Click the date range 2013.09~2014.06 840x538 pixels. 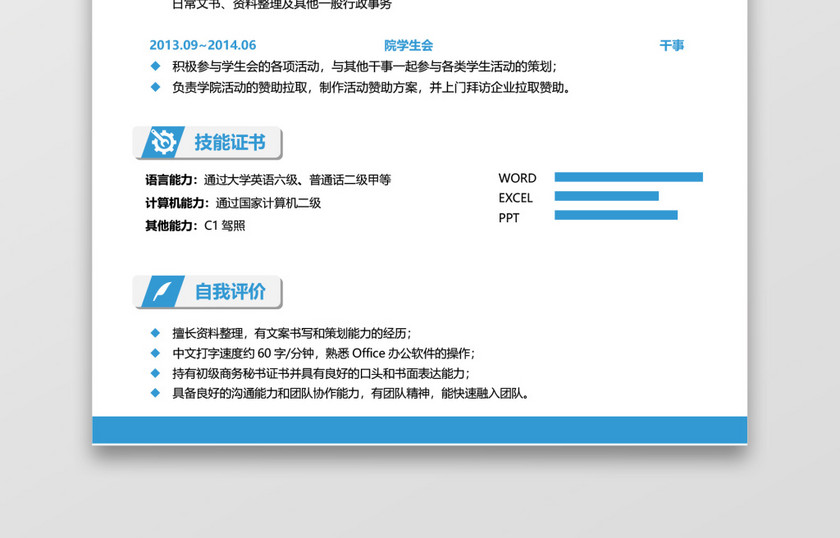click(202, 45)
